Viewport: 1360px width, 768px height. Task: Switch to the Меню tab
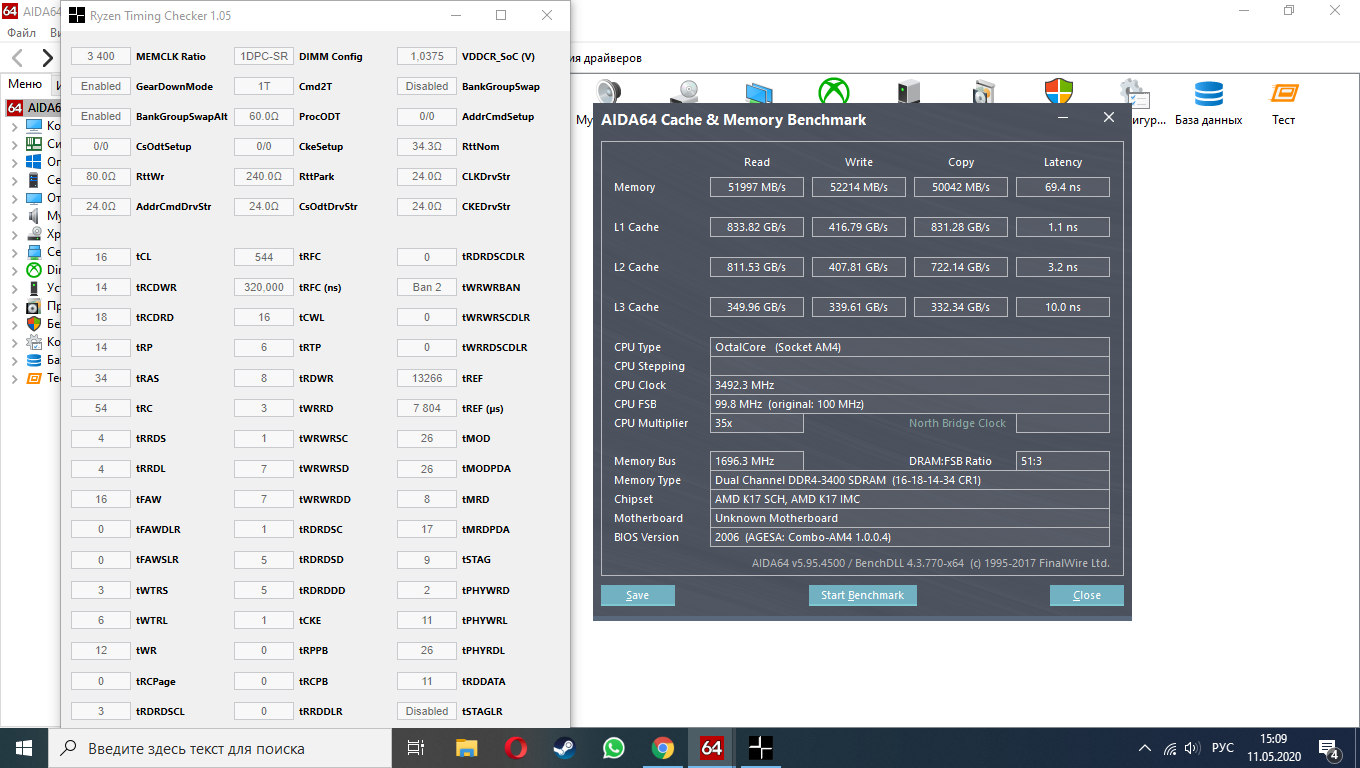(25, 85)
